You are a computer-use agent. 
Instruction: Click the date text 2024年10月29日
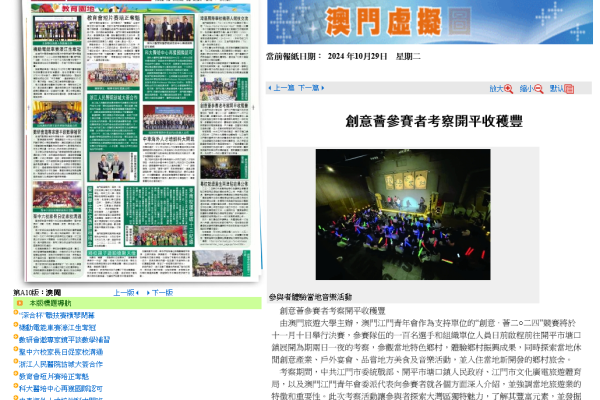(358, 57)
